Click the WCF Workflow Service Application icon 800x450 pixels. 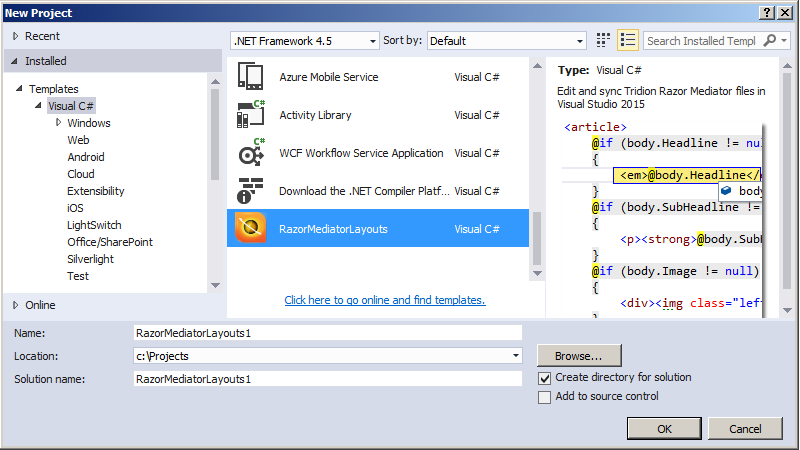[x=251, y=153]
